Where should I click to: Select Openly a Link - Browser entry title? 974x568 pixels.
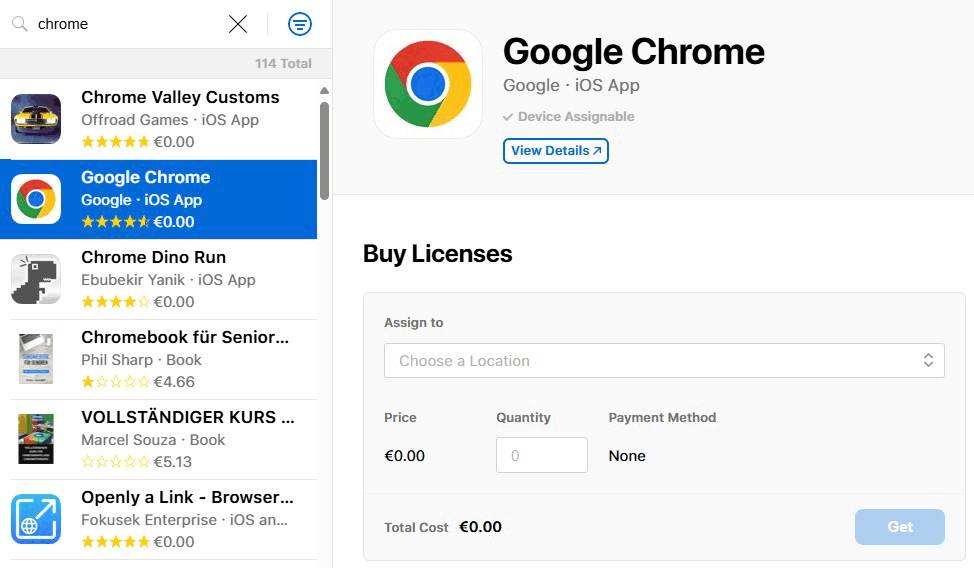pyautogui.click(x=187, y=497)
